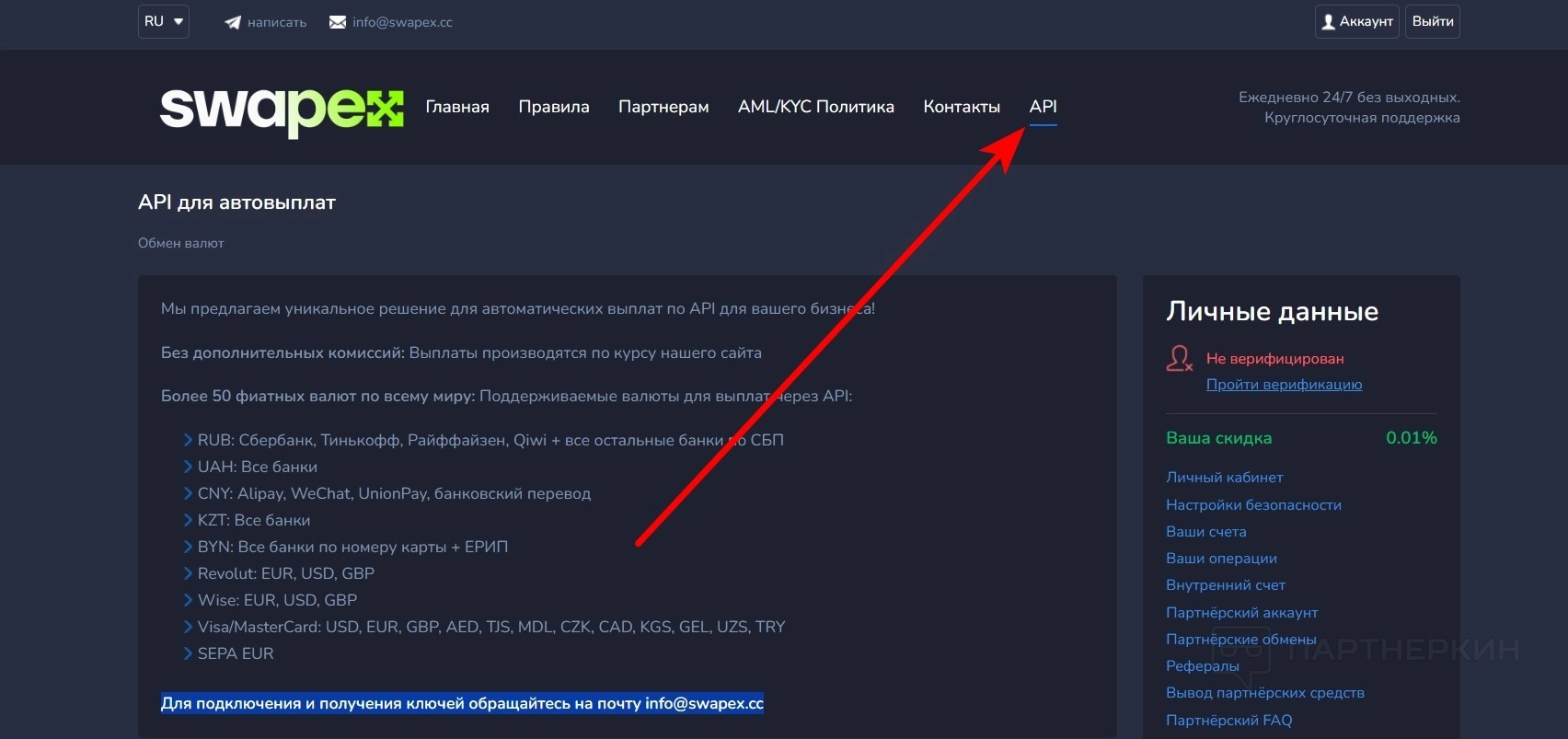Click 'Более 50 фиатных валют' paragraph

[x=506, y=396]
